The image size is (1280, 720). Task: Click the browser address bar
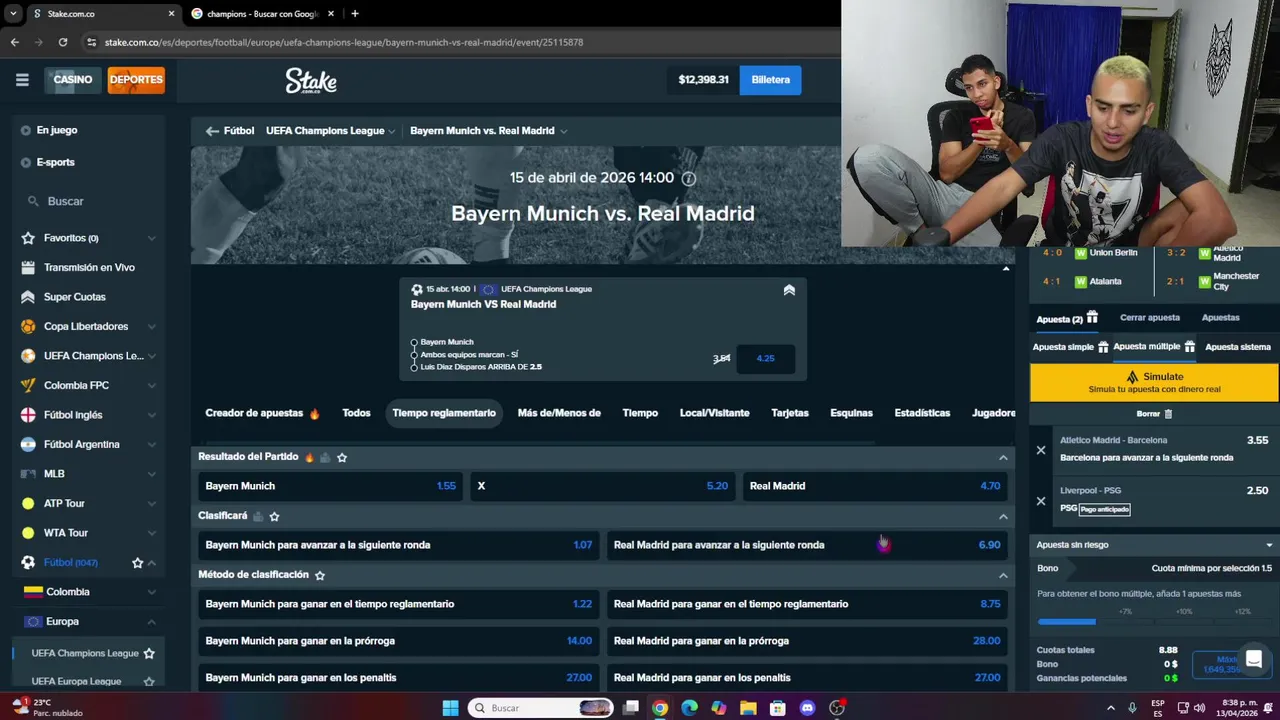coord(450,42)
